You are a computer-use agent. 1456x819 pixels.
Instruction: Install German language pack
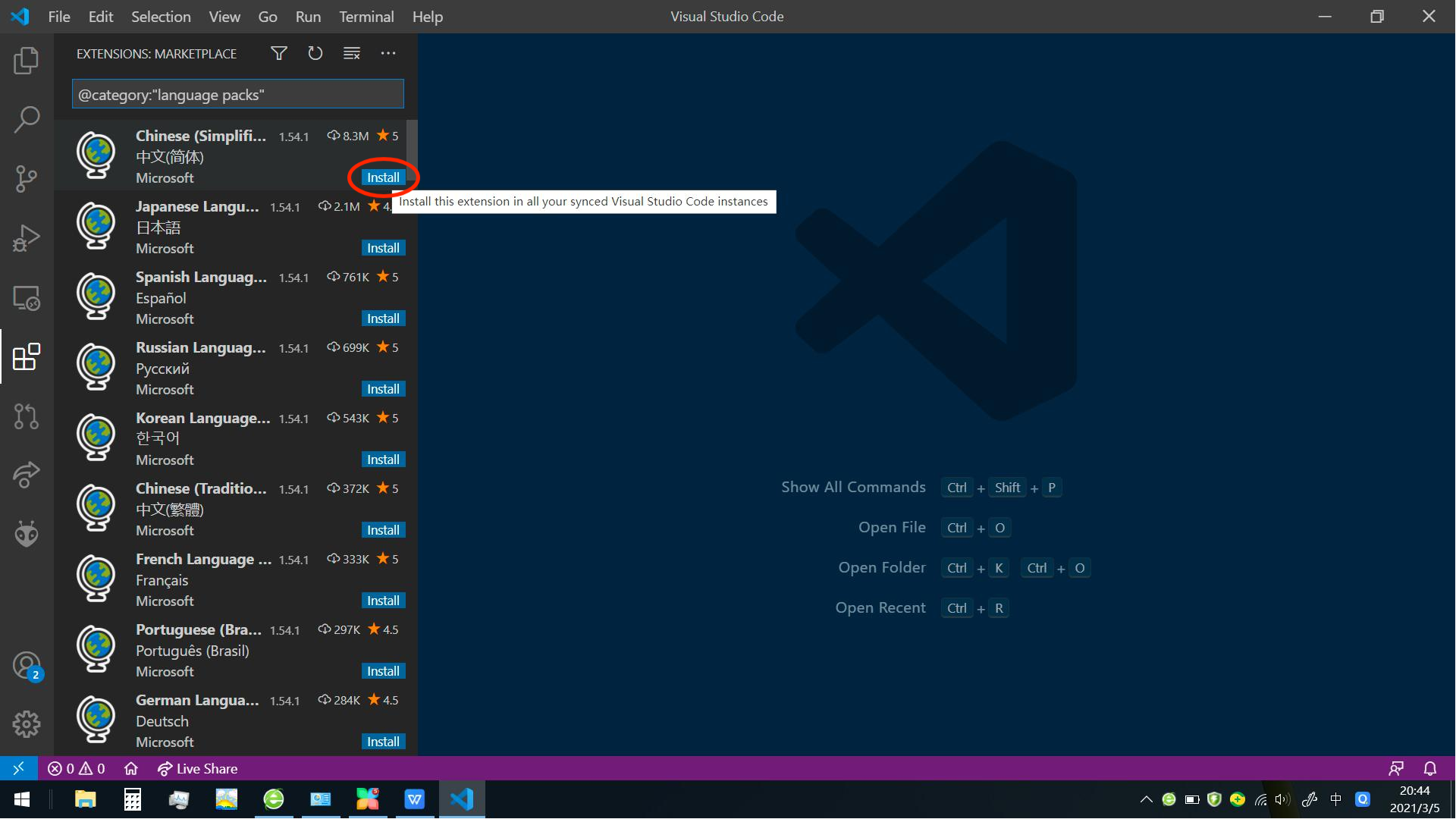(383, 742)
